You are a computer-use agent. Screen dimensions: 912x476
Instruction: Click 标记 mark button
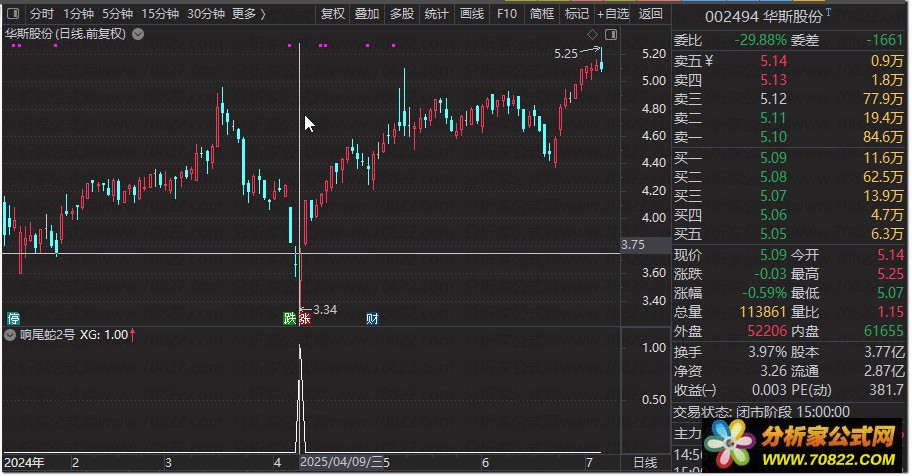click(576, 13)
